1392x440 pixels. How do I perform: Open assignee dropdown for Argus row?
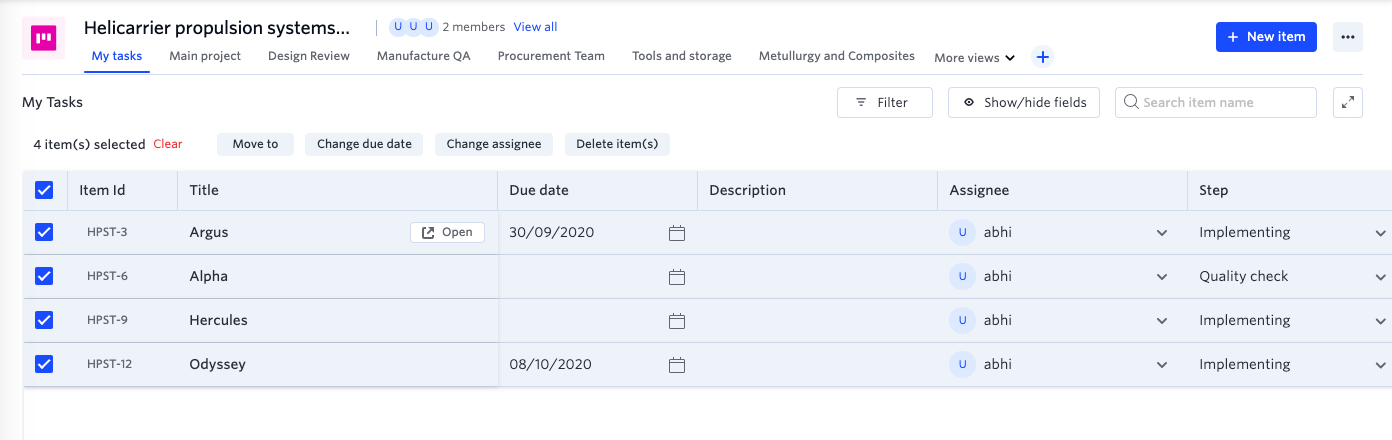pos(1161,233)
